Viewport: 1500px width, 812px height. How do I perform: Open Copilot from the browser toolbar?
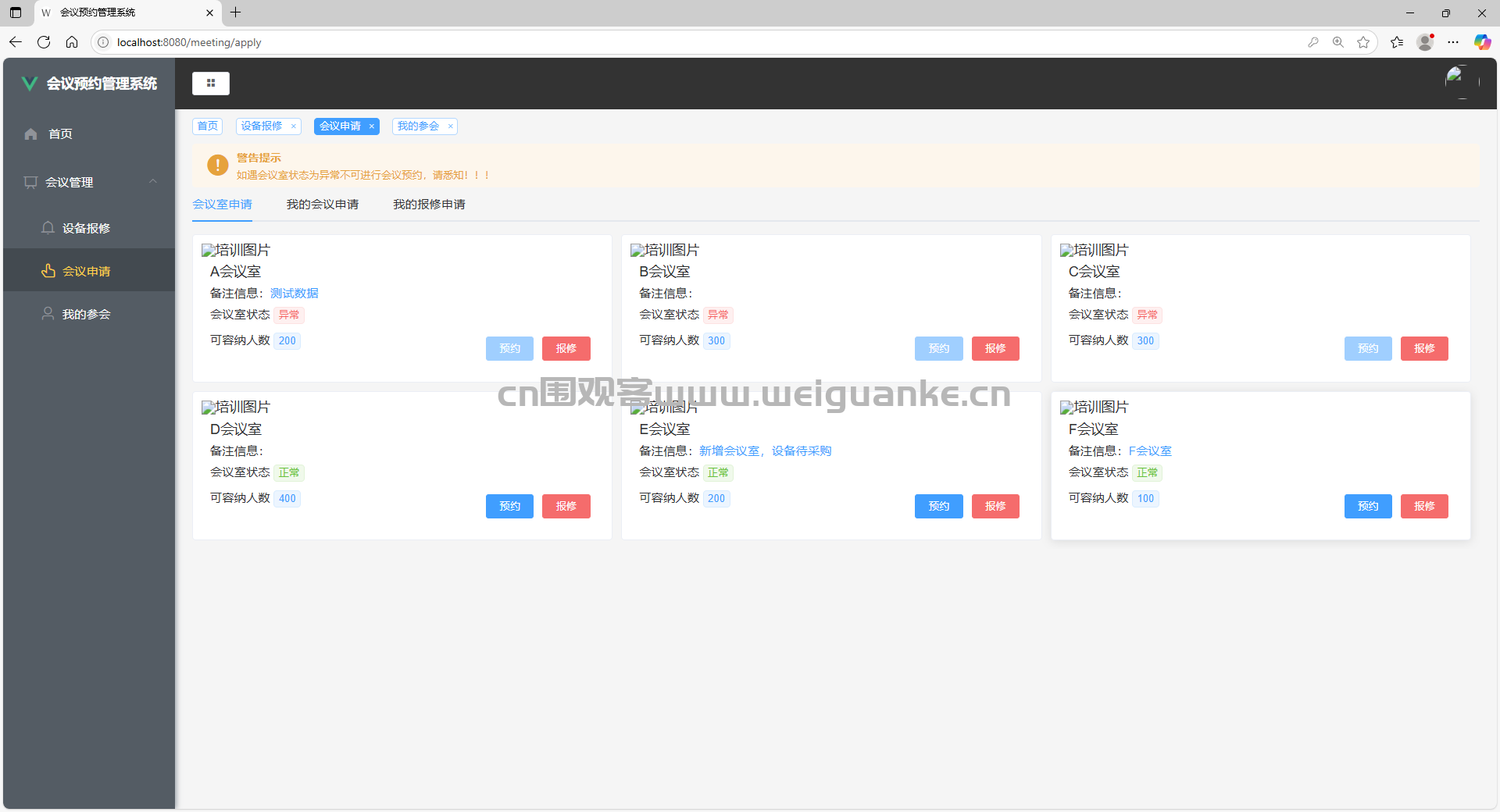coord(1482,42)
